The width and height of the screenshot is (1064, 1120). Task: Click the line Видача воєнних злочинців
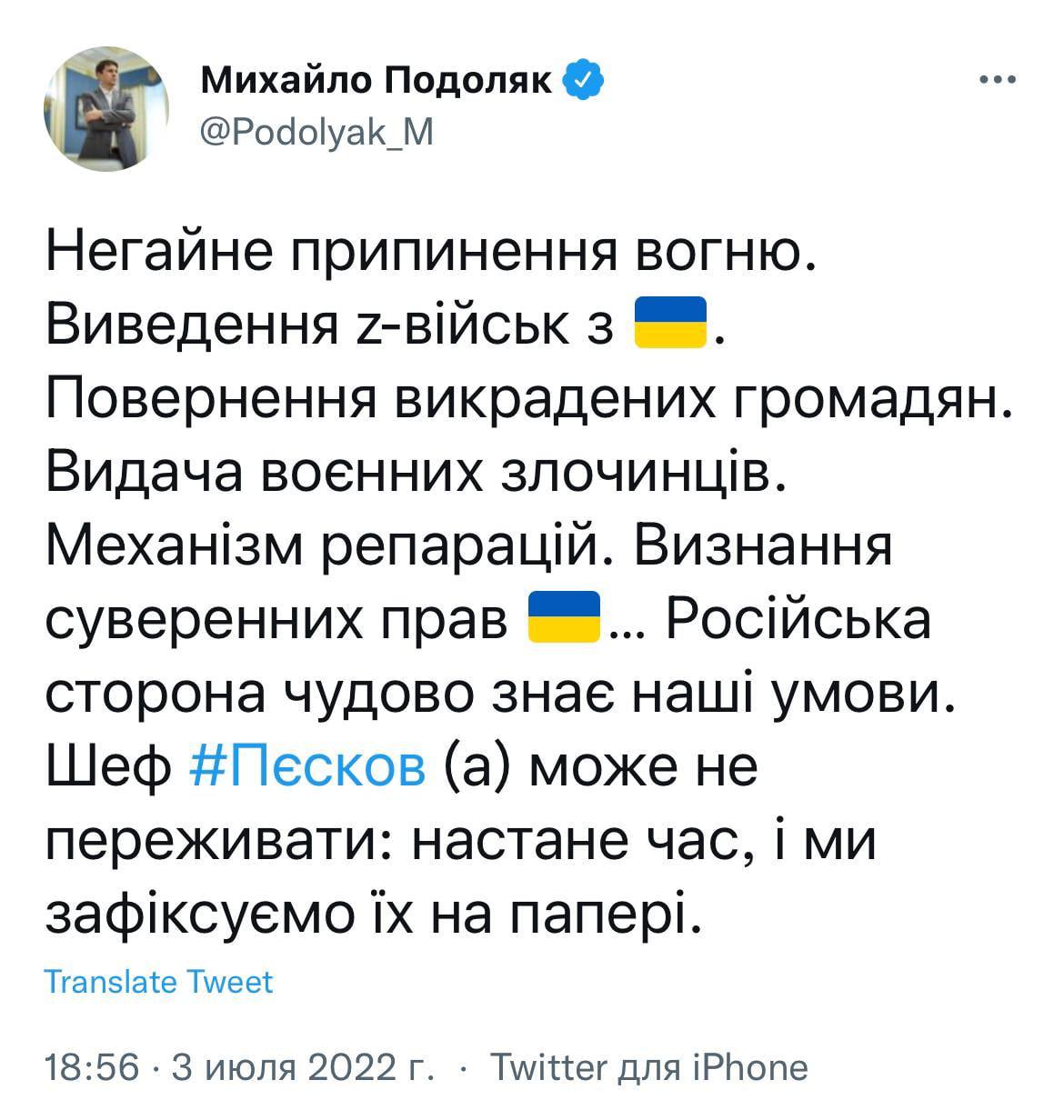coord(414,472)
